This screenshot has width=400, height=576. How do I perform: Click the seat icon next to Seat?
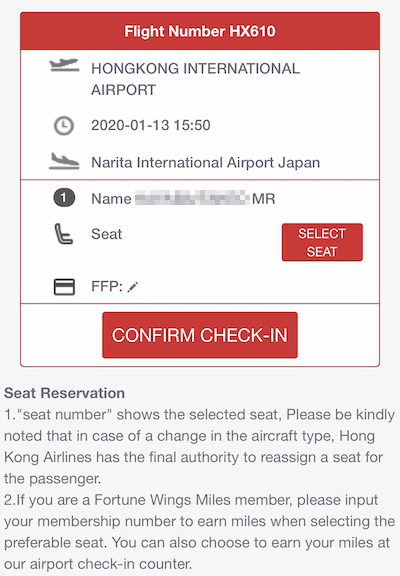(x=64, y=234)
